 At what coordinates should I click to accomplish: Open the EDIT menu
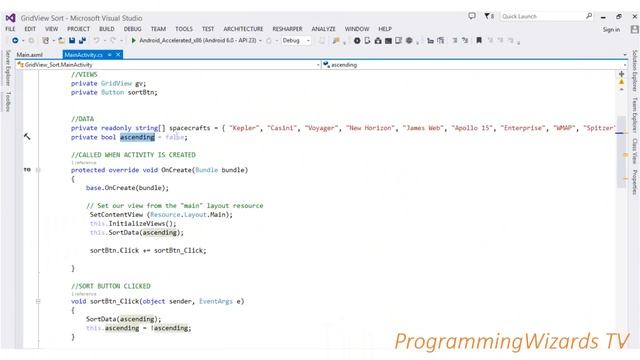click(x=30, y=29)
